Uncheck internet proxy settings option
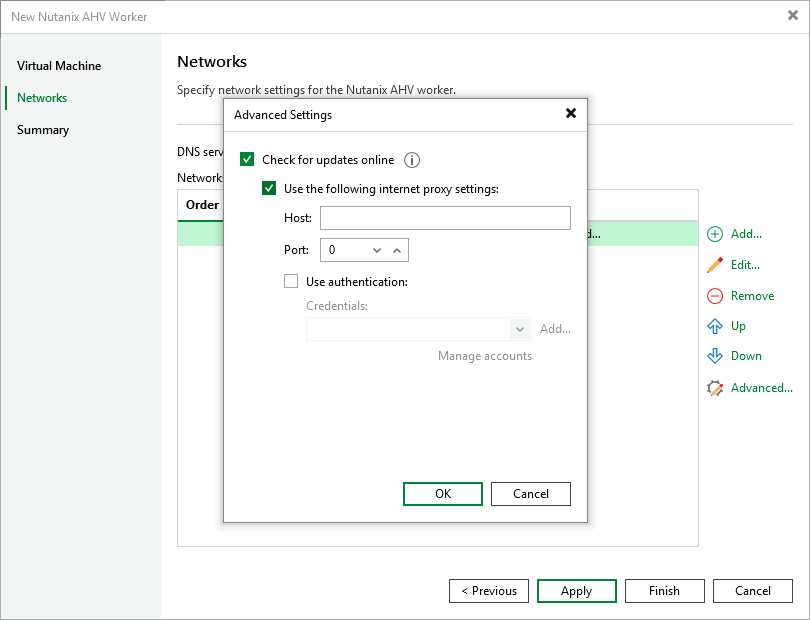The width and height of the screenshot is (810, 620). tap(269, 188)
